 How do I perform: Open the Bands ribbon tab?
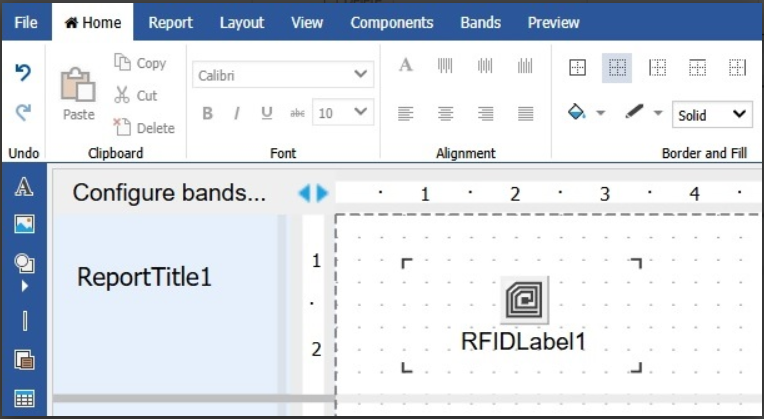pyautogui.click(x=481, y=22)
